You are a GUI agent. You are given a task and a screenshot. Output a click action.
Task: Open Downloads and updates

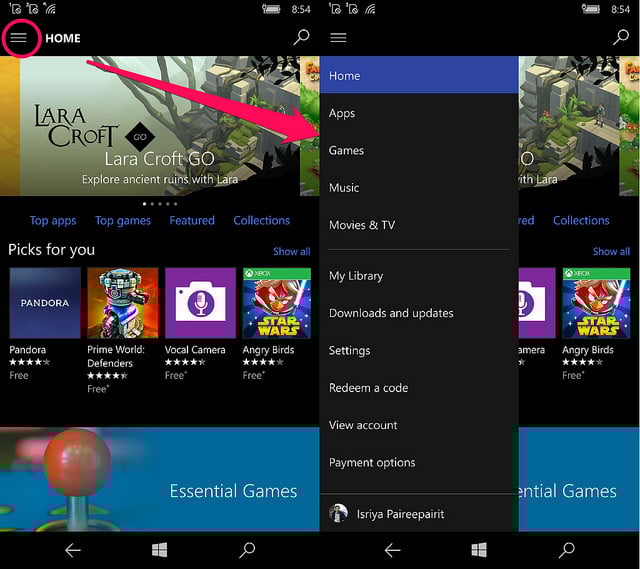419,313
